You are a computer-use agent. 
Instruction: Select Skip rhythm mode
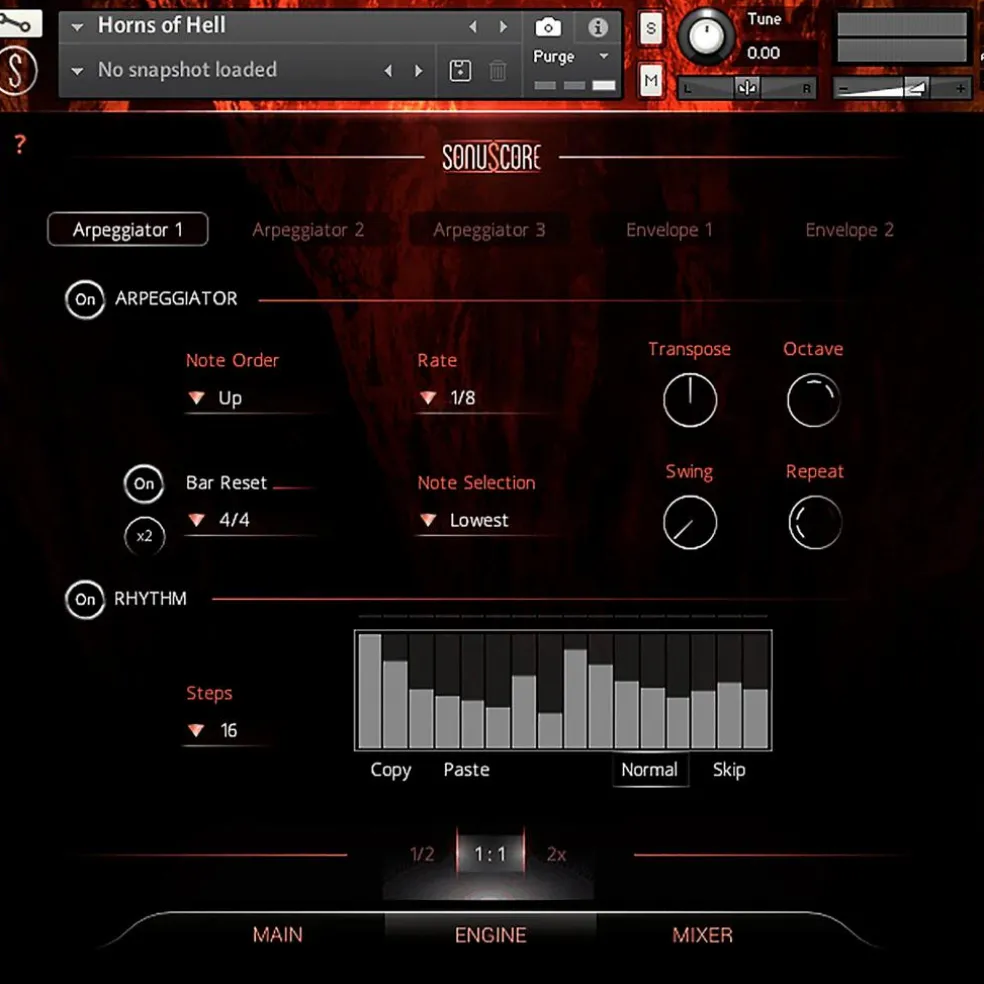[729, 769]
